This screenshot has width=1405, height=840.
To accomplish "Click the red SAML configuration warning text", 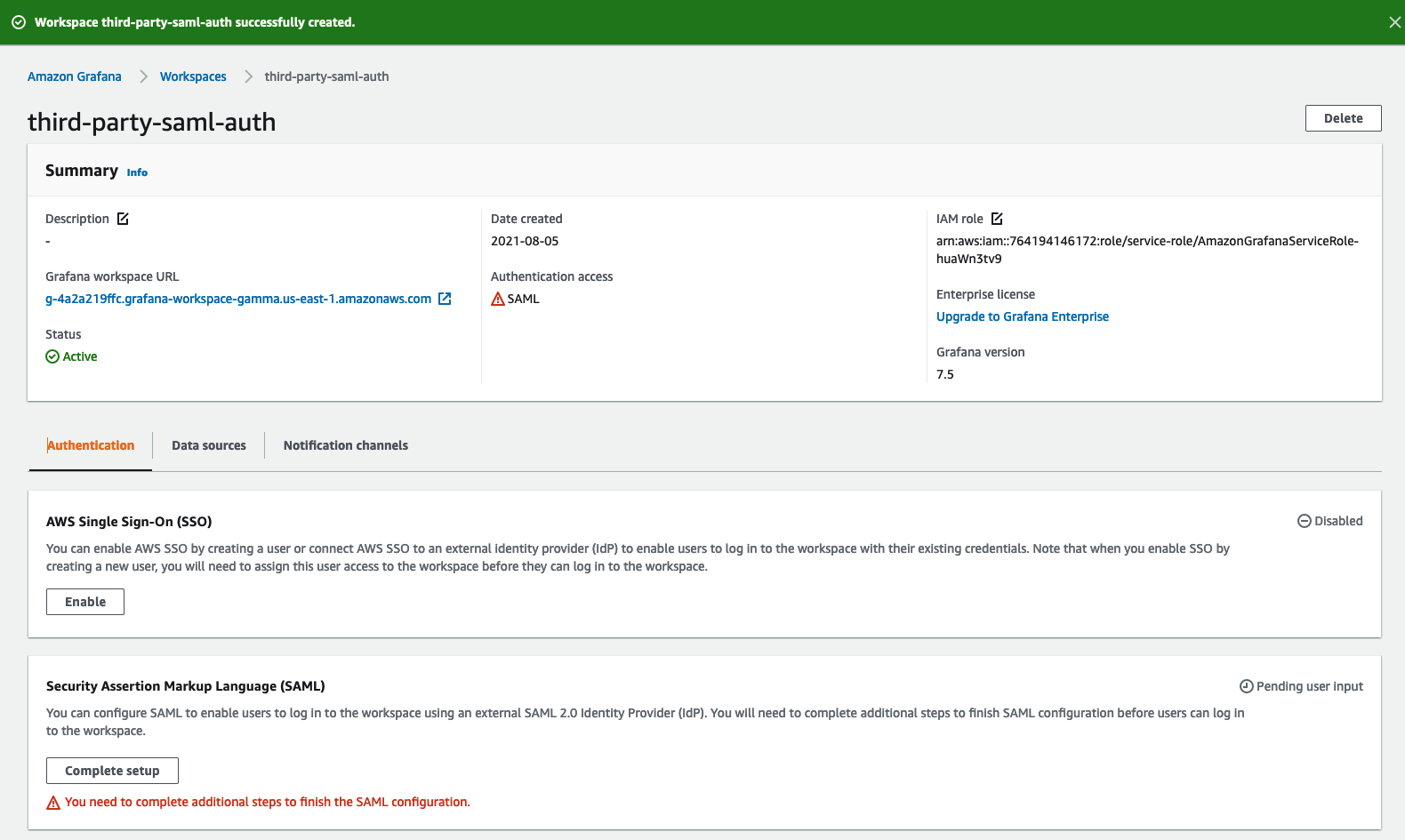I will click(x=268, y=802).
